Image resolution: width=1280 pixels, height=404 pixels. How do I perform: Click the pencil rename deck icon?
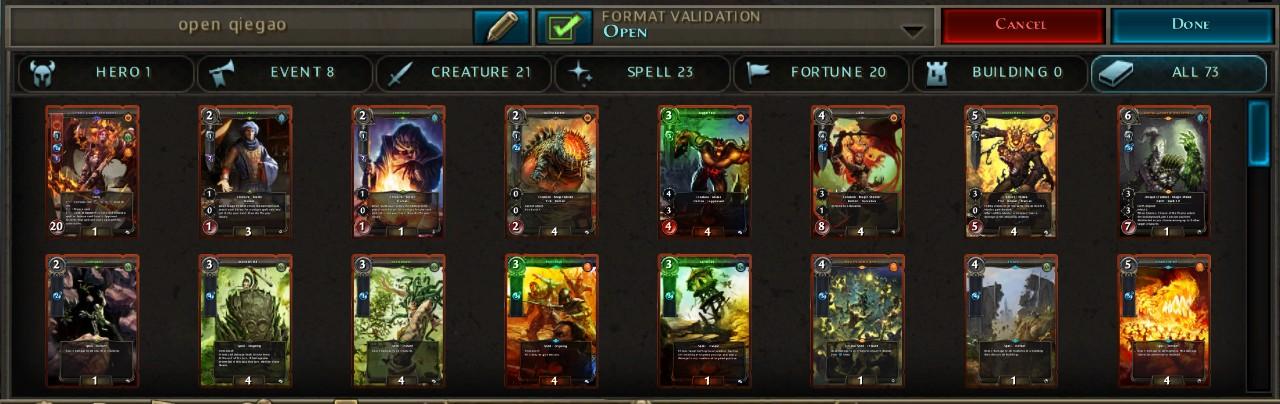tap(502, 27)
